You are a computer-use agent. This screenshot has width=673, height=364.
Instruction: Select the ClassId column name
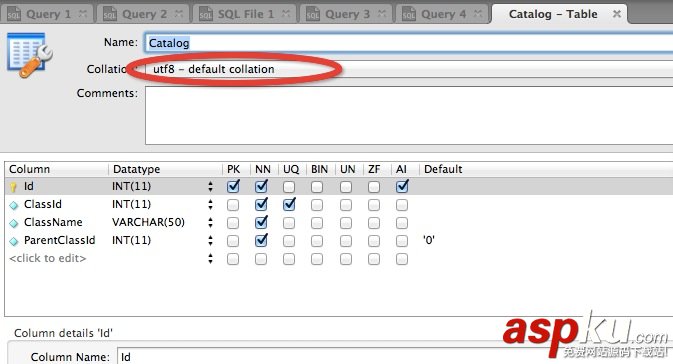tap(43, 204)
